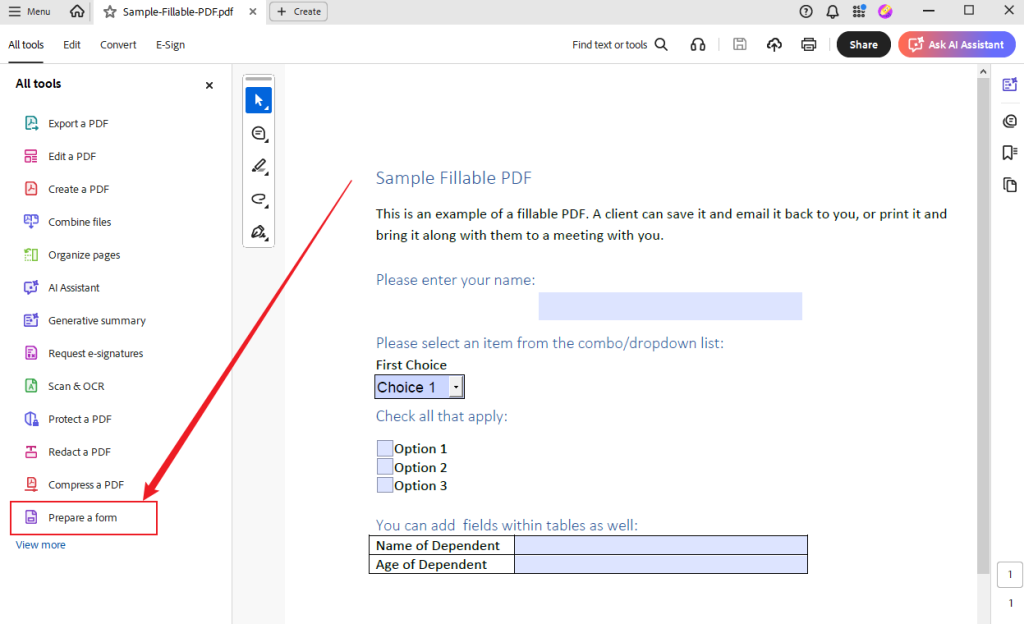The height and width of the screenshot is (624, 1024).
Task: Open the Bookmarks panel
Action: (x=1010, y=152)
